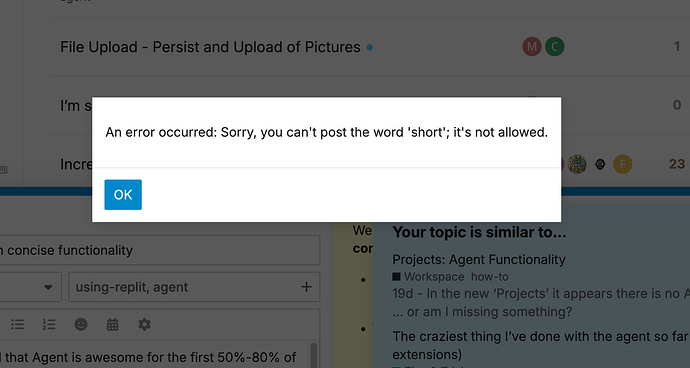
Task: Click reply count 1 on File Upload row
Action: click(x=677, y=47)
